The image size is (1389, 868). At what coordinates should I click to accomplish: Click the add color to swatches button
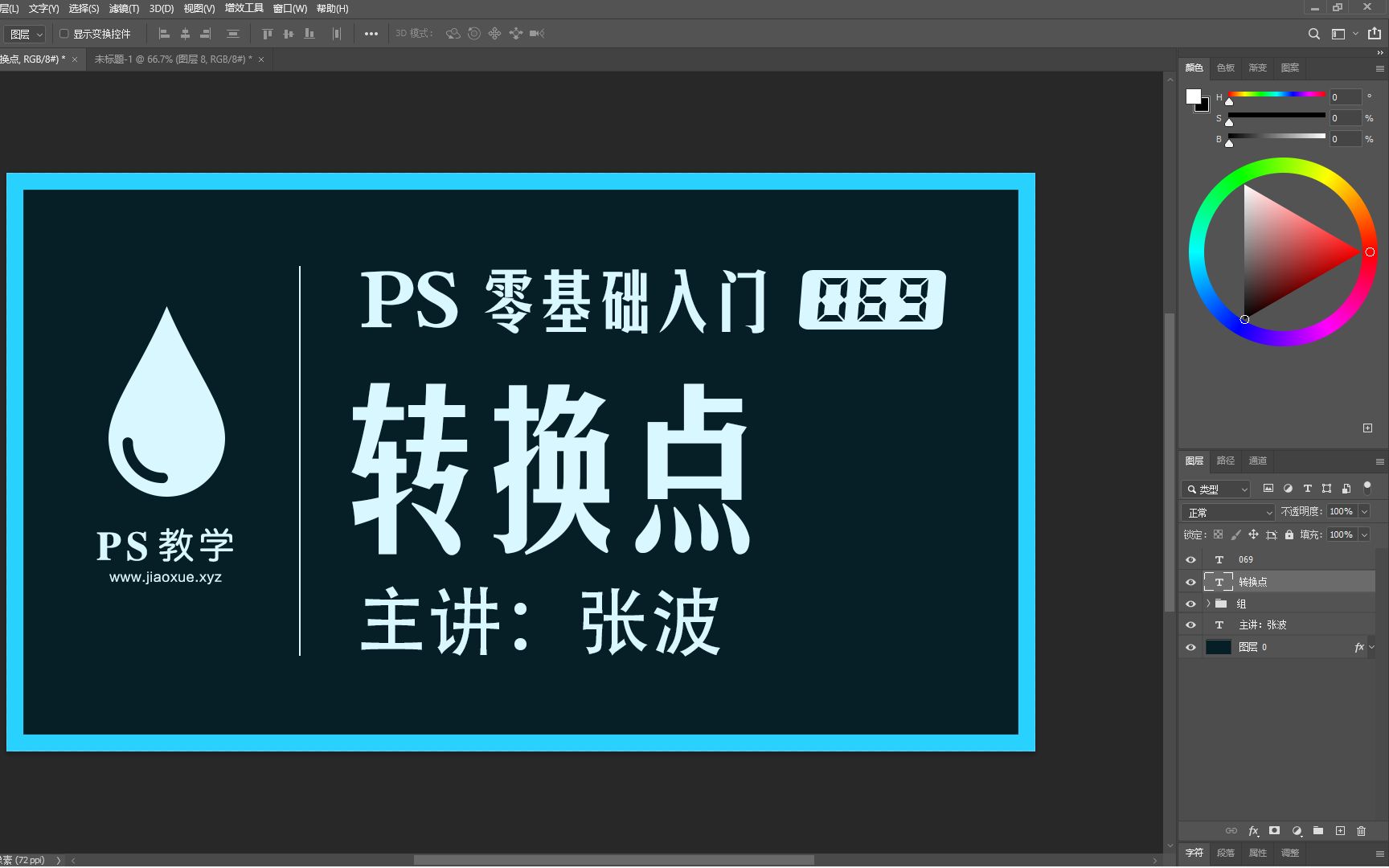coord(1367,428)
